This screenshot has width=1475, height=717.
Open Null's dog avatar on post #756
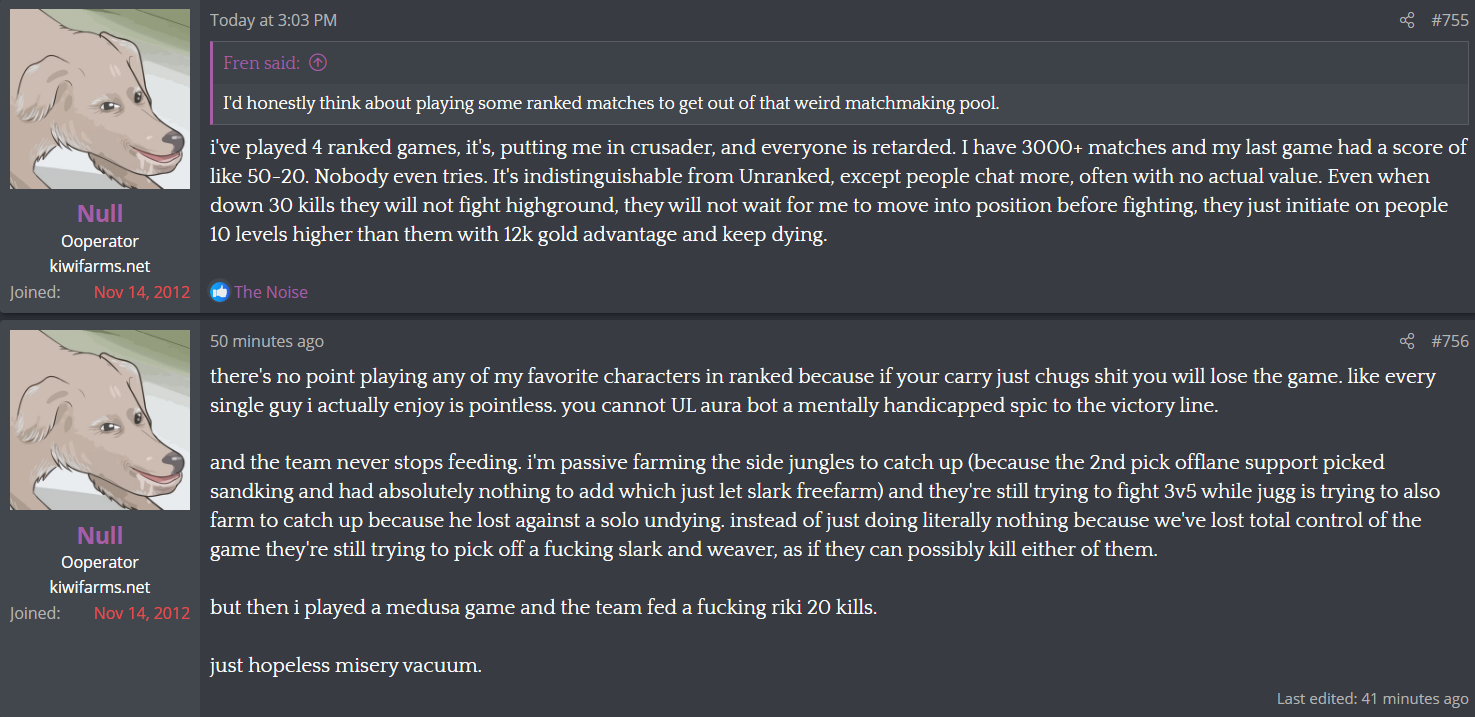click(x=100, y=420)
